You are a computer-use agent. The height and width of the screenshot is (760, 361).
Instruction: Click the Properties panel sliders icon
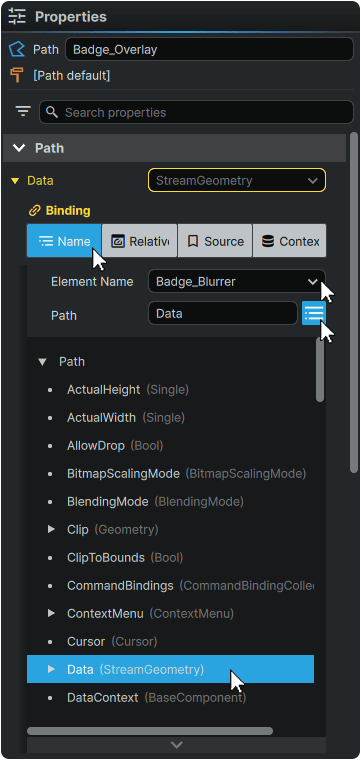tap(17, 16)
